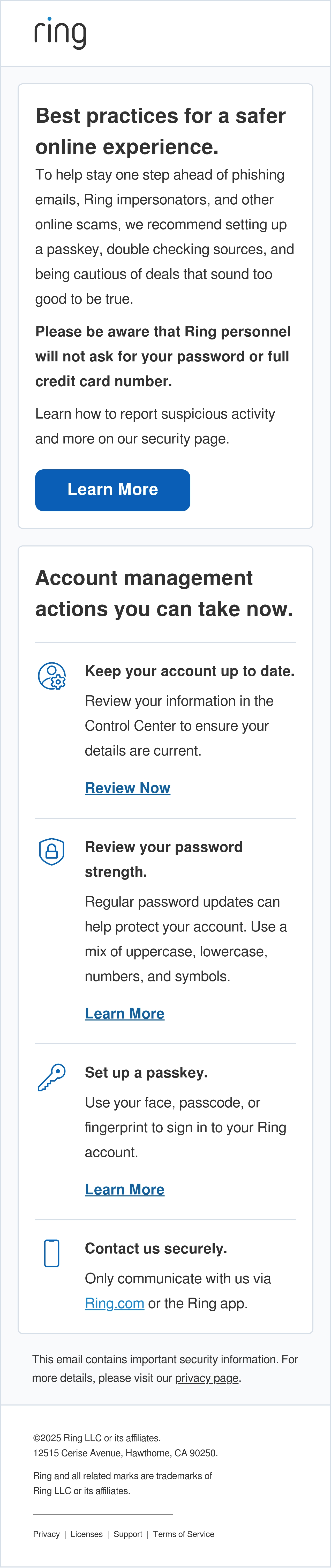Click the Hawthorne, CA address line

click(125, 1453)
